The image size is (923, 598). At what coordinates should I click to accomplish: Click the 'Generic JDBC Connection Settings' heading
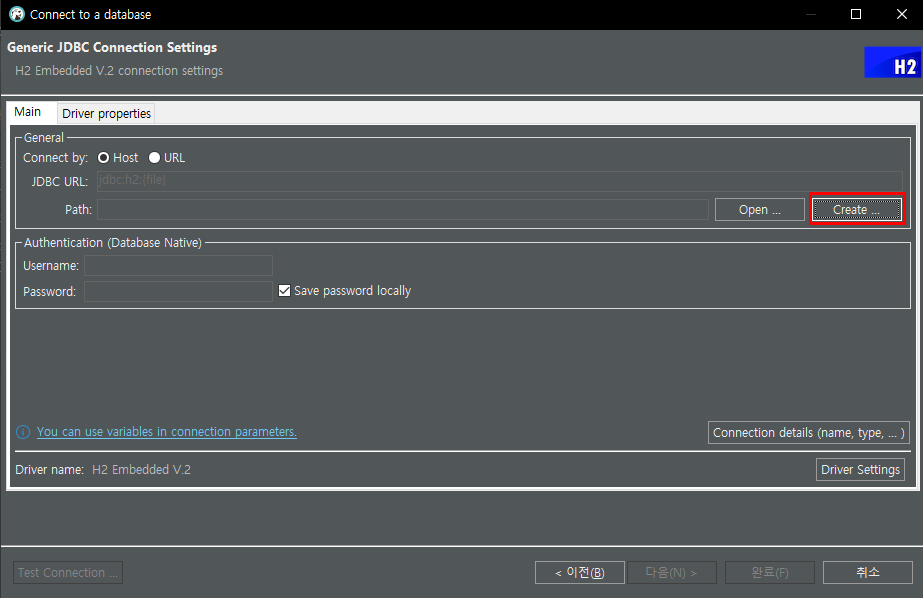pos(112,47)
